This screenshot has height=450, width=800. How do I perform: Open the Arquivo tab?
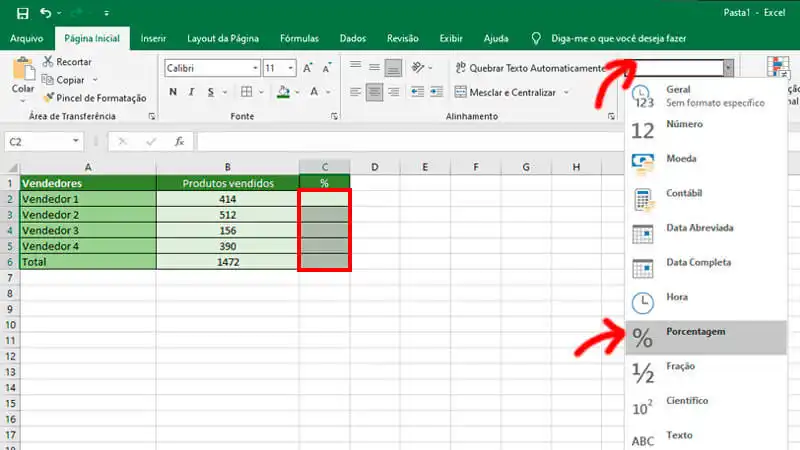(x=27, y=39)
